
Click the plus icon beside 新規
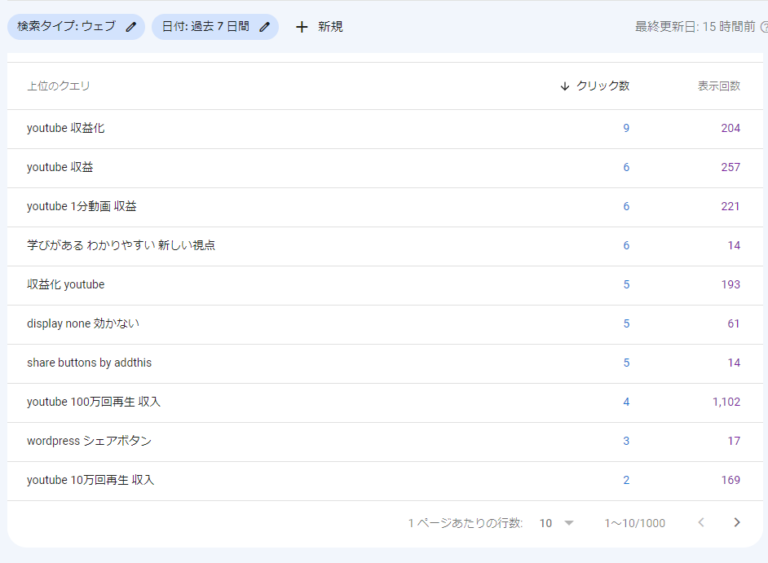click(302, 27)
